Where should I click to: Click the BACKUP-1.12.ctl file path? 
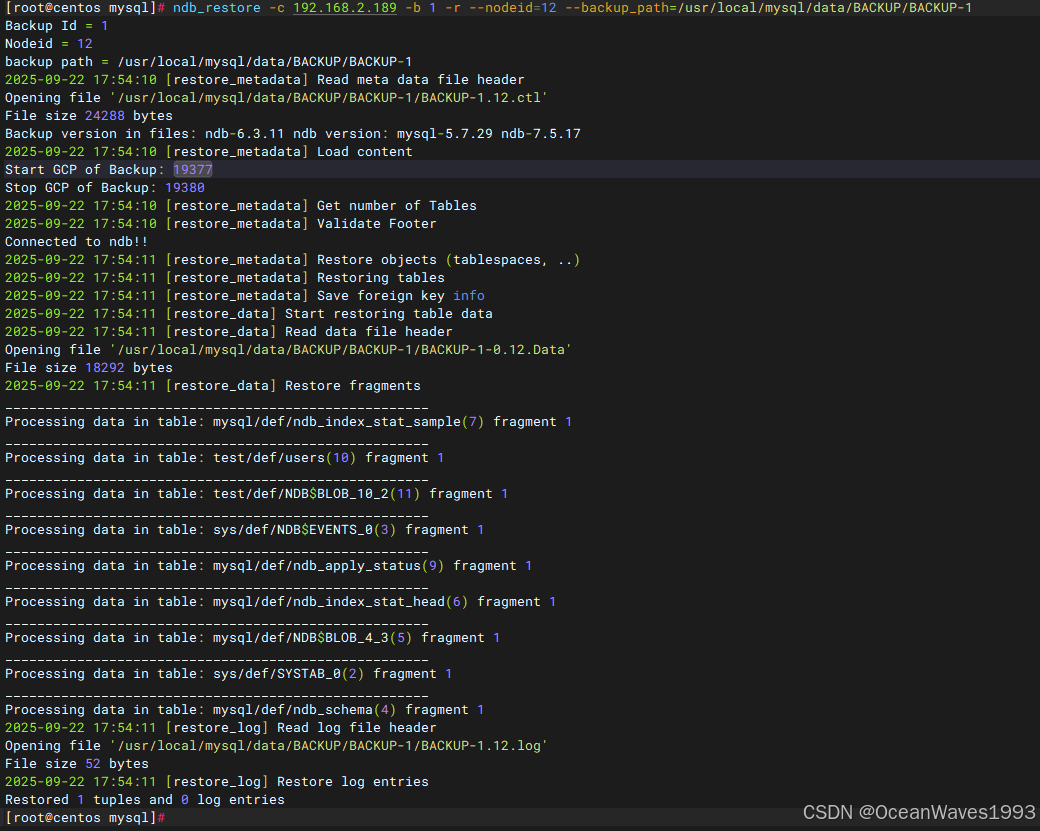click(329, 97)
